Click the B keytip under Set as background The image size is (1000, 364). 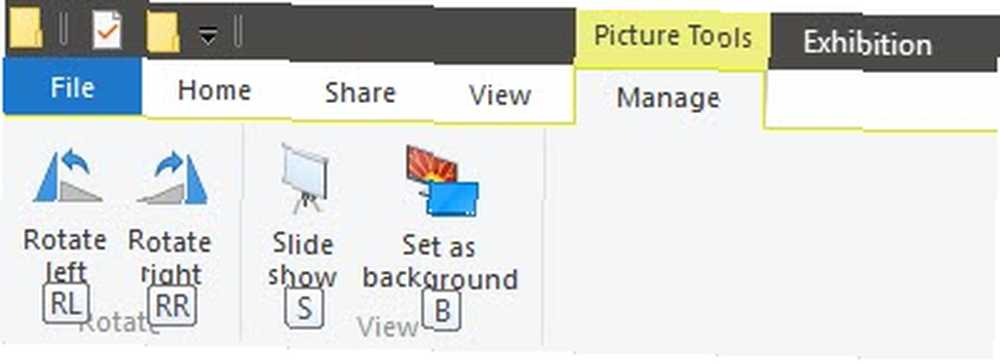click(441, 310)
